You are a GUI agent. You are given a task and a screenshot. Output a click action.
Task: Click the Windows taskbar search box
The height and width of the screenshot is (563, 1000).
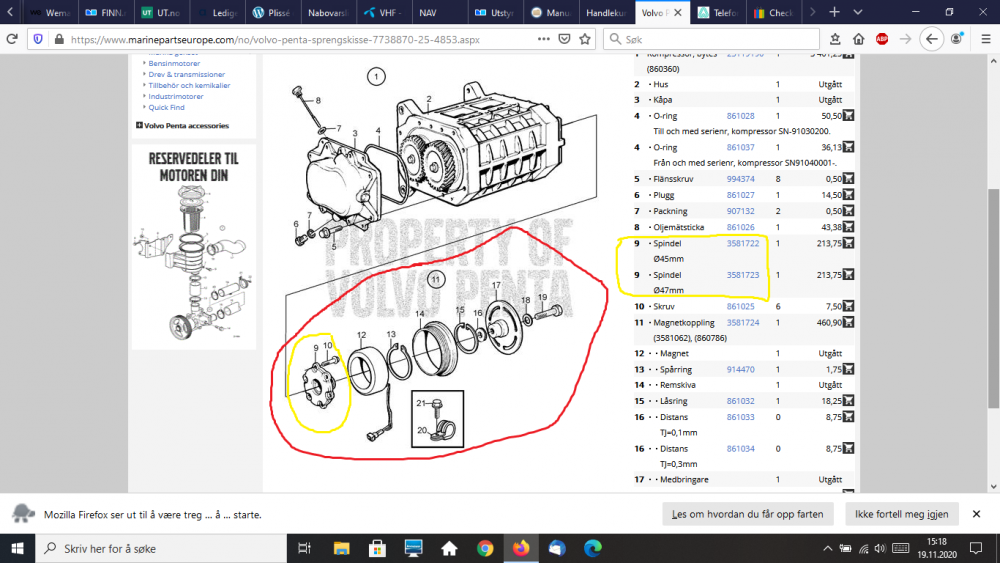point(161,548)
